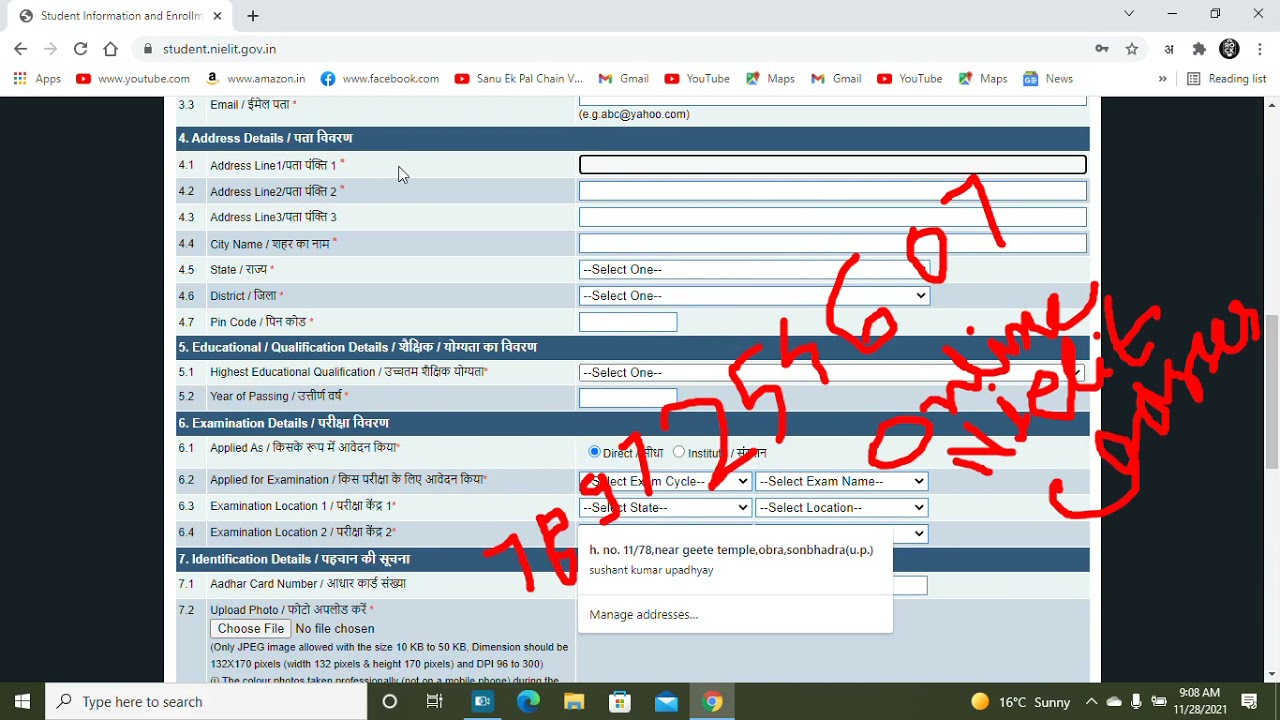Open Highest Educational Qualification dropdown
Screen dimensions: 1280x720
[x=832, y=372]
